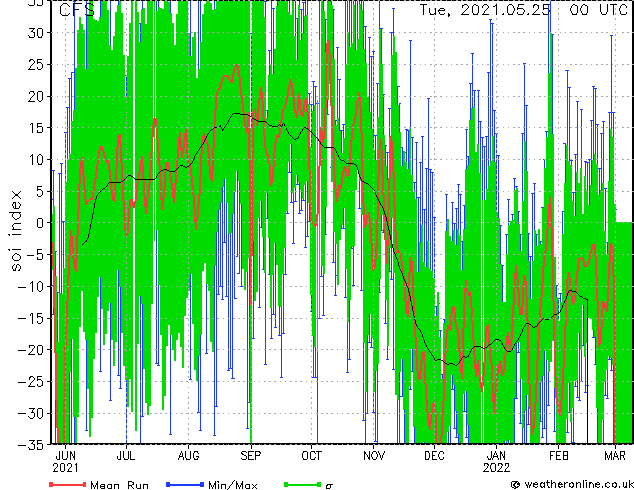
Task: Click the JUL month label
Action: [x=126, y=456]
